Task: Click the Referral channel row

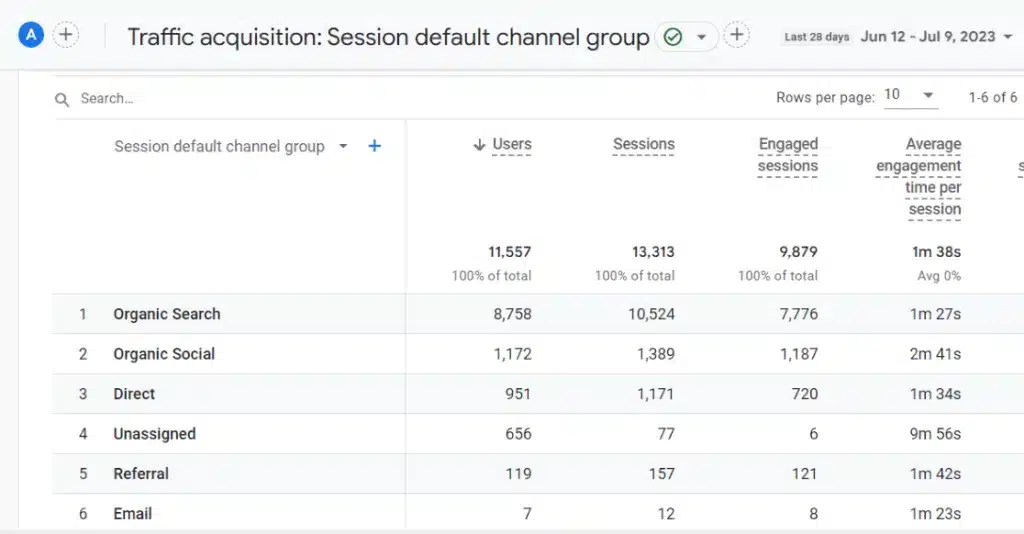Action: pyautogui.click(x=141, y=474)
